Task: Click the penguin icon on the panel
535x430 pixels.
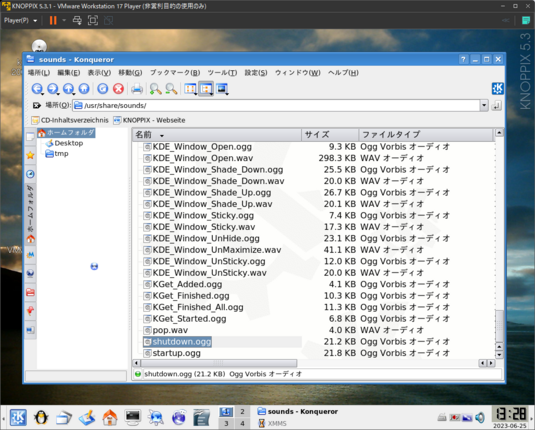Action: [x=41, y=417]
